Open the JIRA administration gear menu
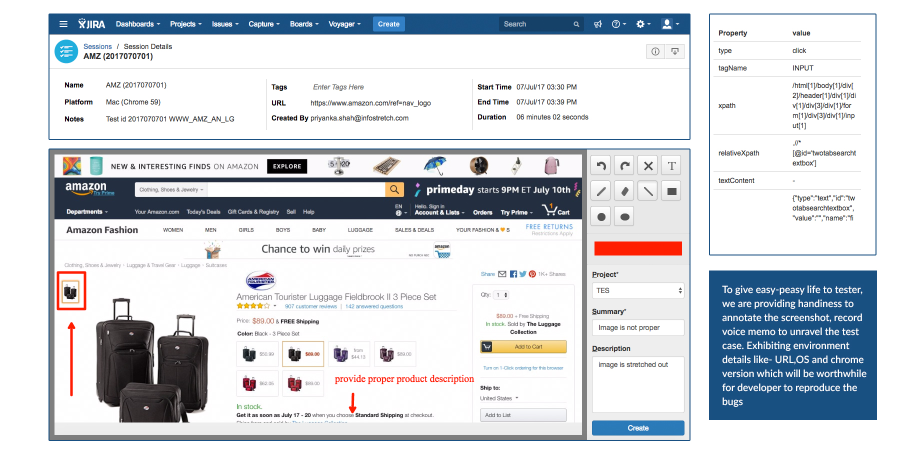 pos(643,24)
